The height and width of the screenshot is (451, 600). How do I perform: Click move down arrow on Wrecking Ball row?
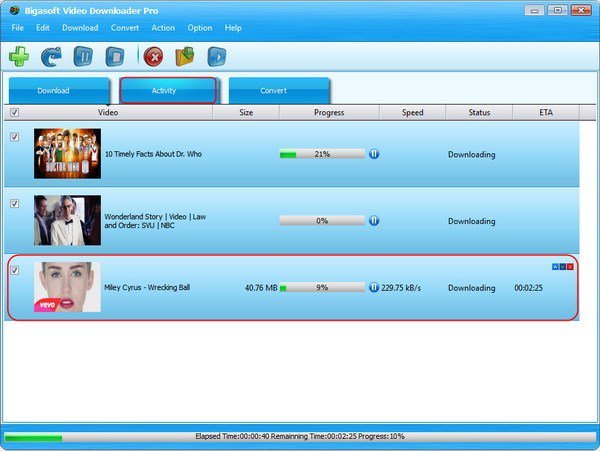[562, 267]
